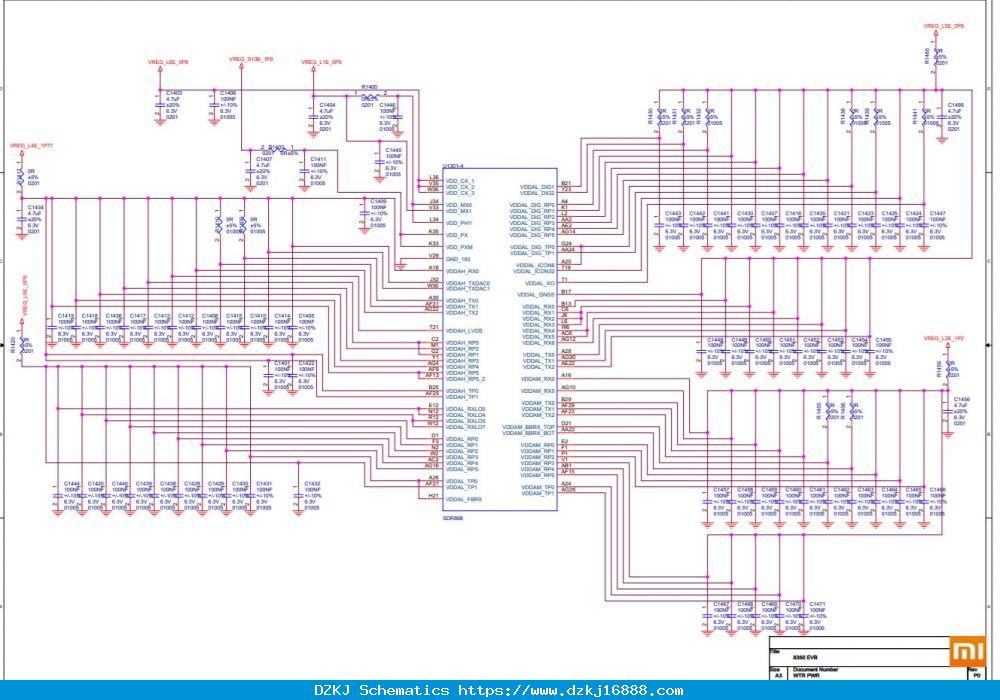
Task: Select pin name VDDAL_ICON6
Action: pyautogui.click(x=535, y=265)
